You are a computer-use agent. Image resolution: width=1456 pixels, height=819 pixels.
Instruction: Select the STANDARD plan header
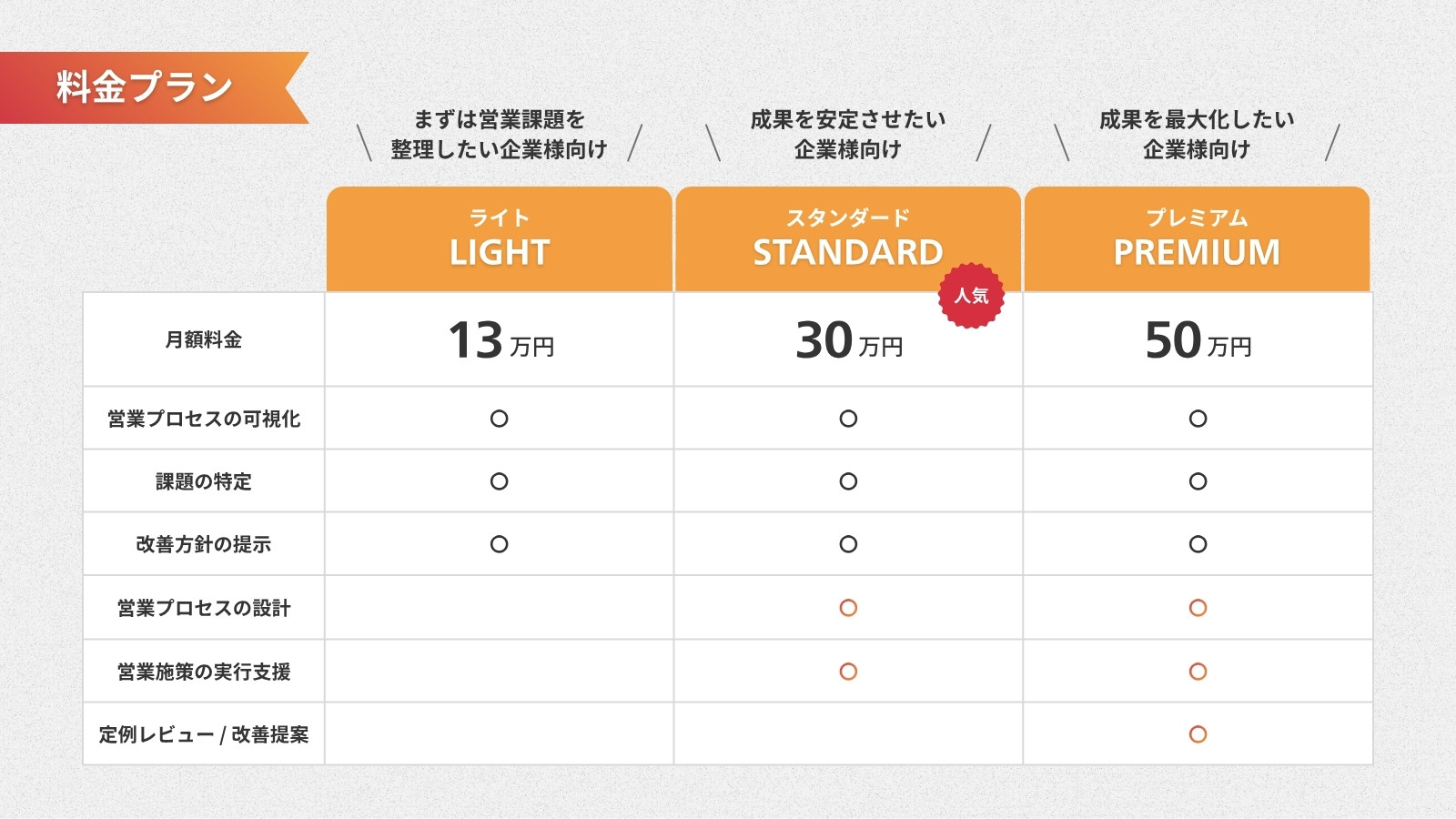pyautogui.click(x=848, y=239)
